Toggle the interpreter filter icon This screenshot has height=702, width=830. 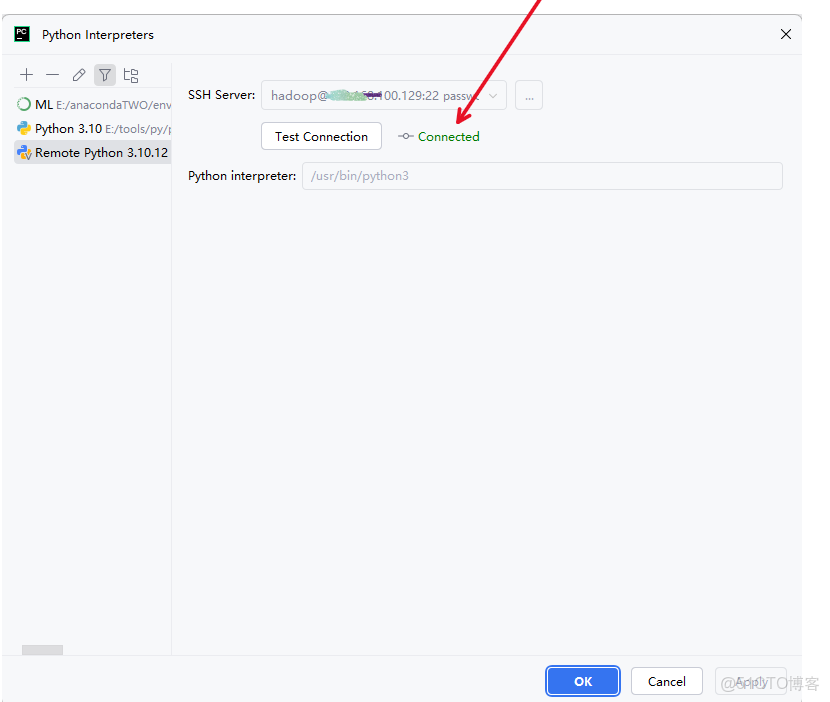[x=105, y=74]
